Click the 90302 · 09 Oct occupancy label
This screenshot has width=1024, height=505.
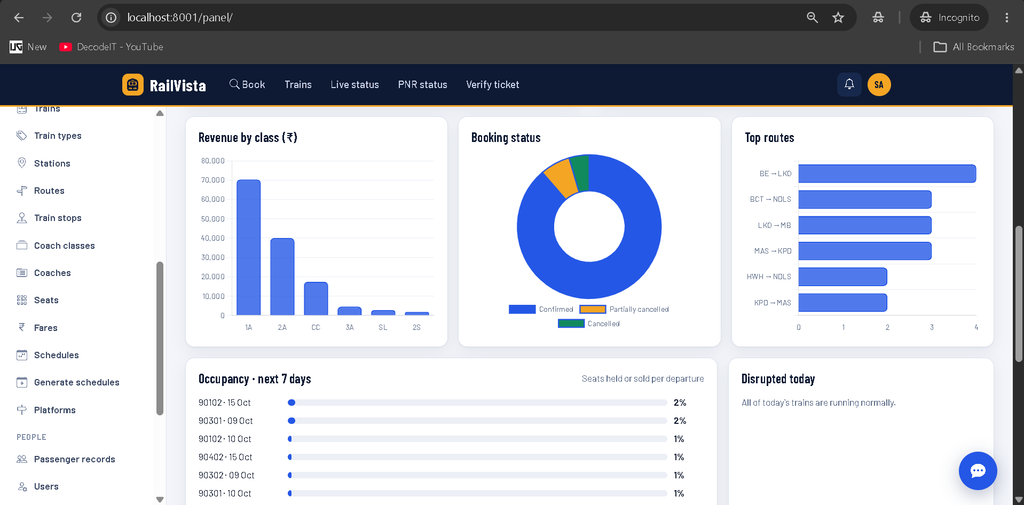point(227,475)
